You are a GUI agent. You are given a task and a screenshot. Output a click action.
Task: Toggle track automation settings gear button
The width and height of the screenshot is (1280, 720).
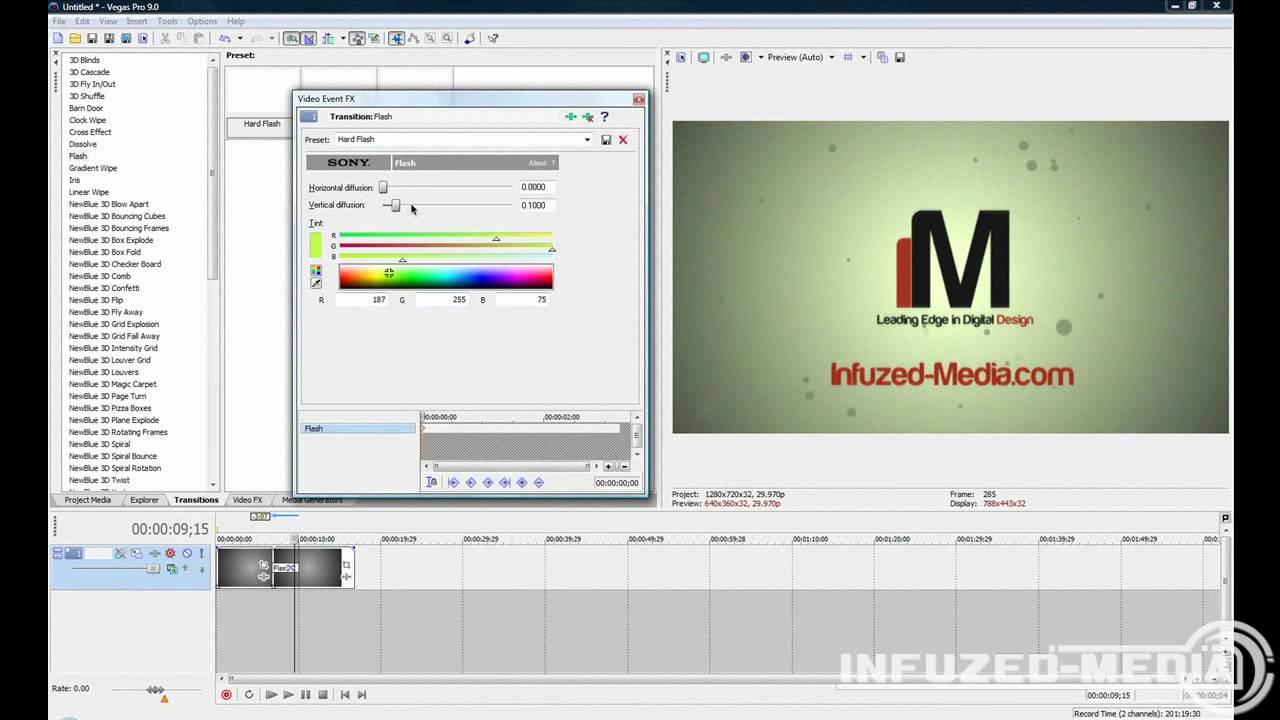pyautogui.click(x=170, y=553)
